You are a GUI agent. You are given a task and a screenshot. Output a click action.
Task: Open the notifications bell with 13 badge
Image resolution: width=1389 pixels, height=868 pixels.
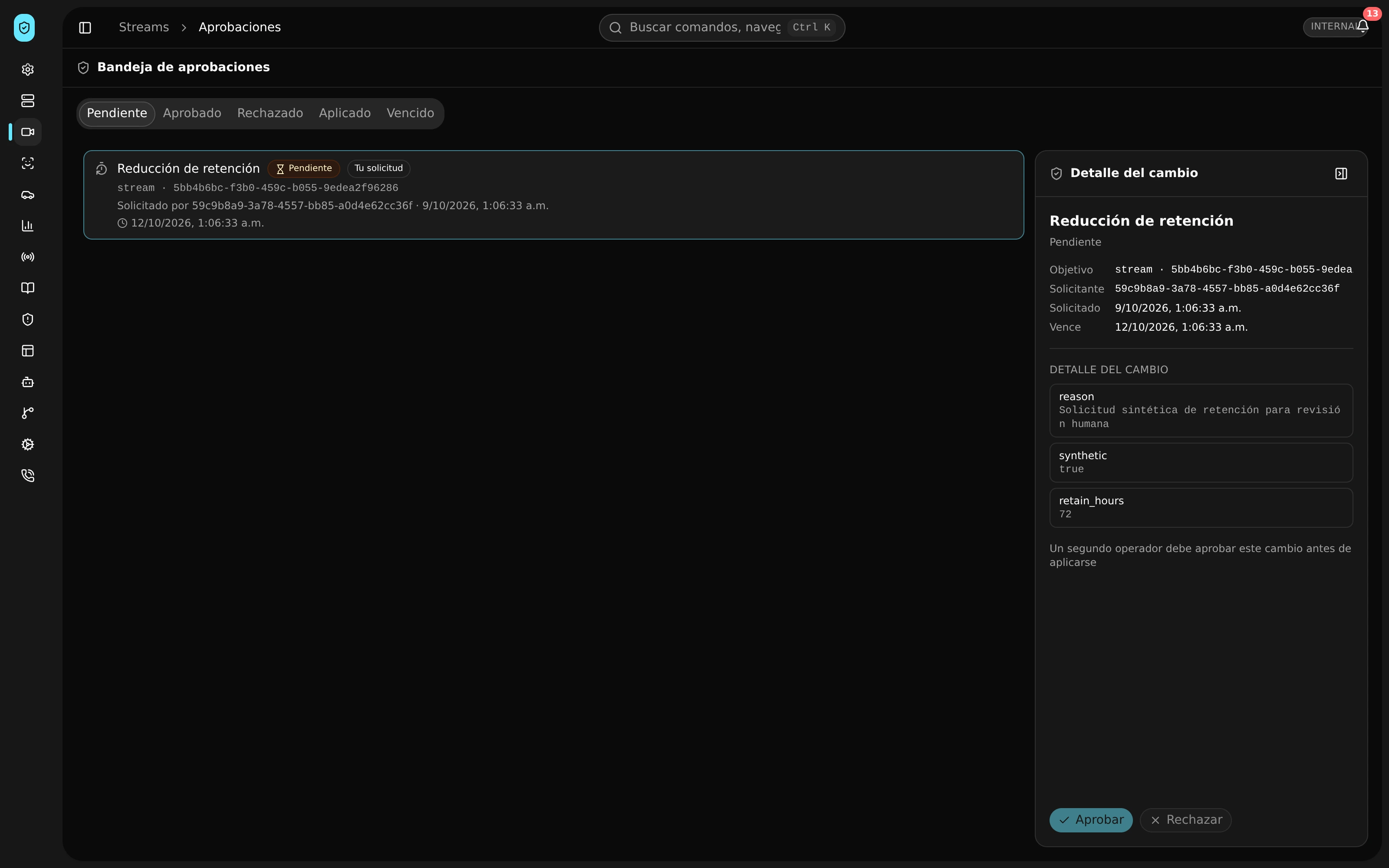1363,26
